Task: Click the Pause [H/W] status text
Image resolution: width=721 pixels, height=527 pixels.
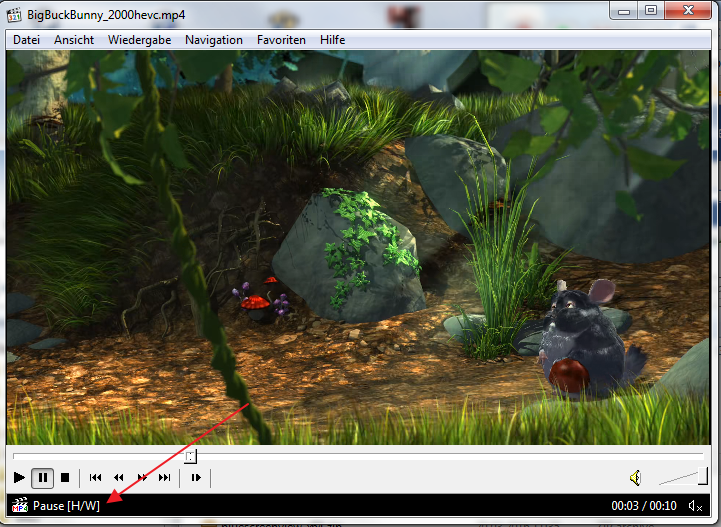Action: (x=66, y=506)
